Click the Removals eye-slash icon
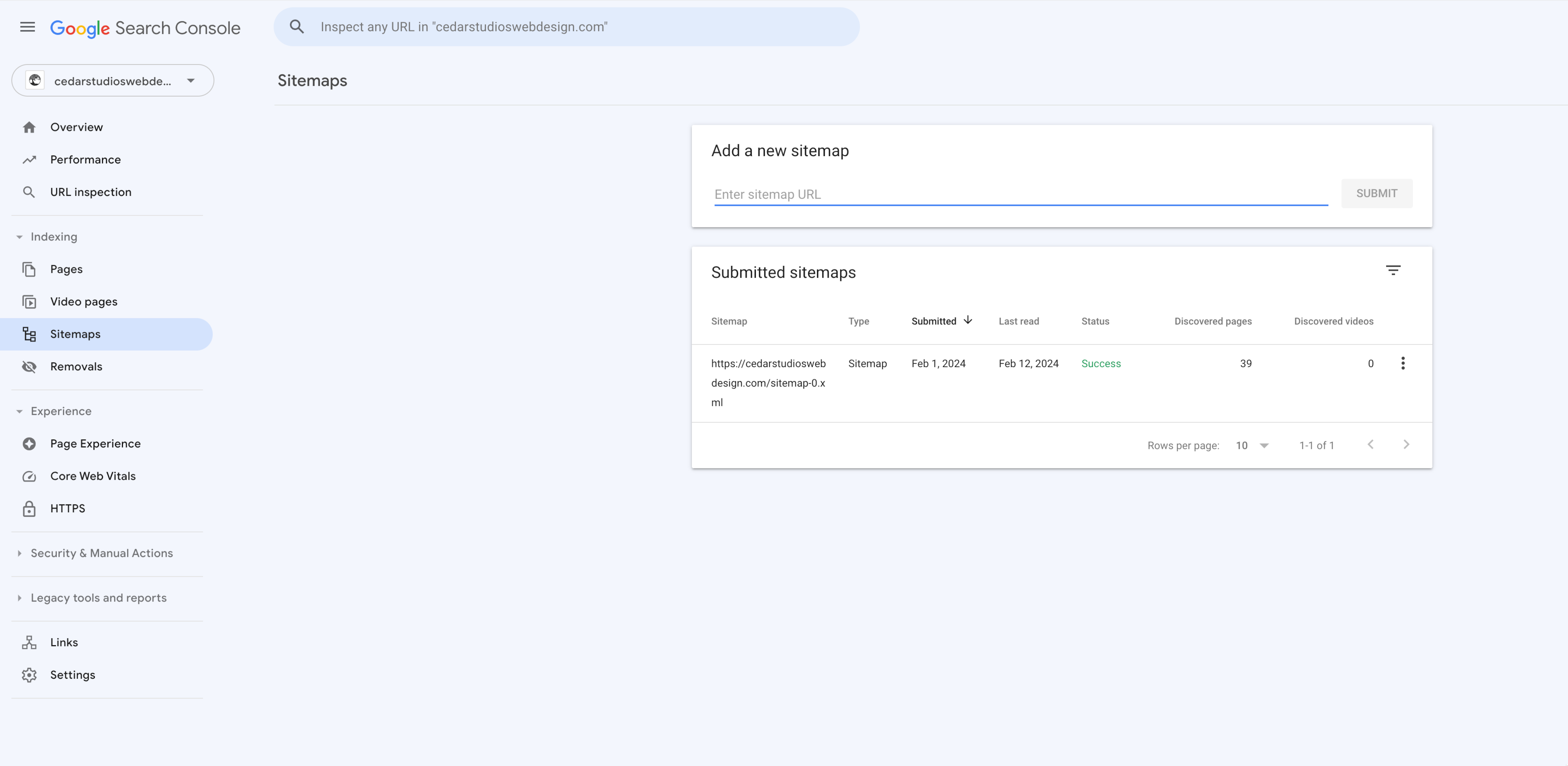The height and width of the screenshot is (766, 1568). pos(29,366)
